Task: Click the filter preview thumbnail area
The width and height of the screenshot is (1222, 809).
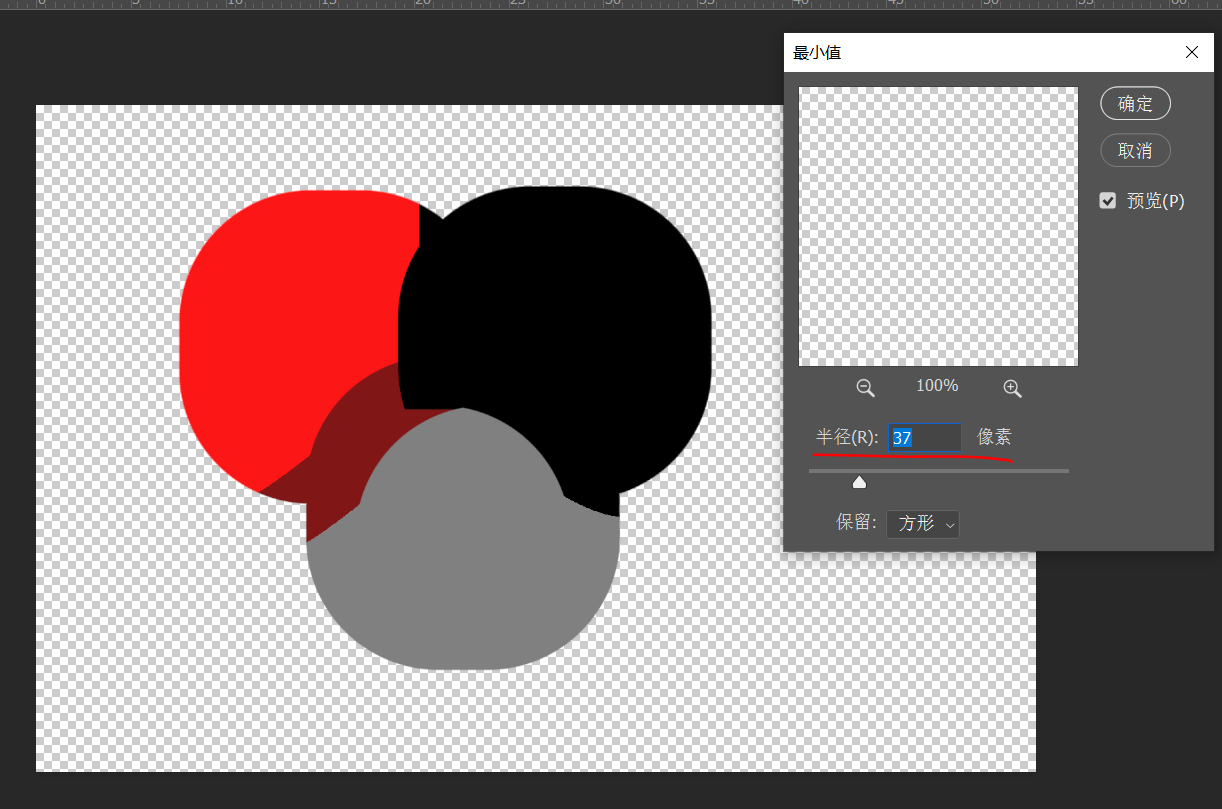Action: click(938, 226)
